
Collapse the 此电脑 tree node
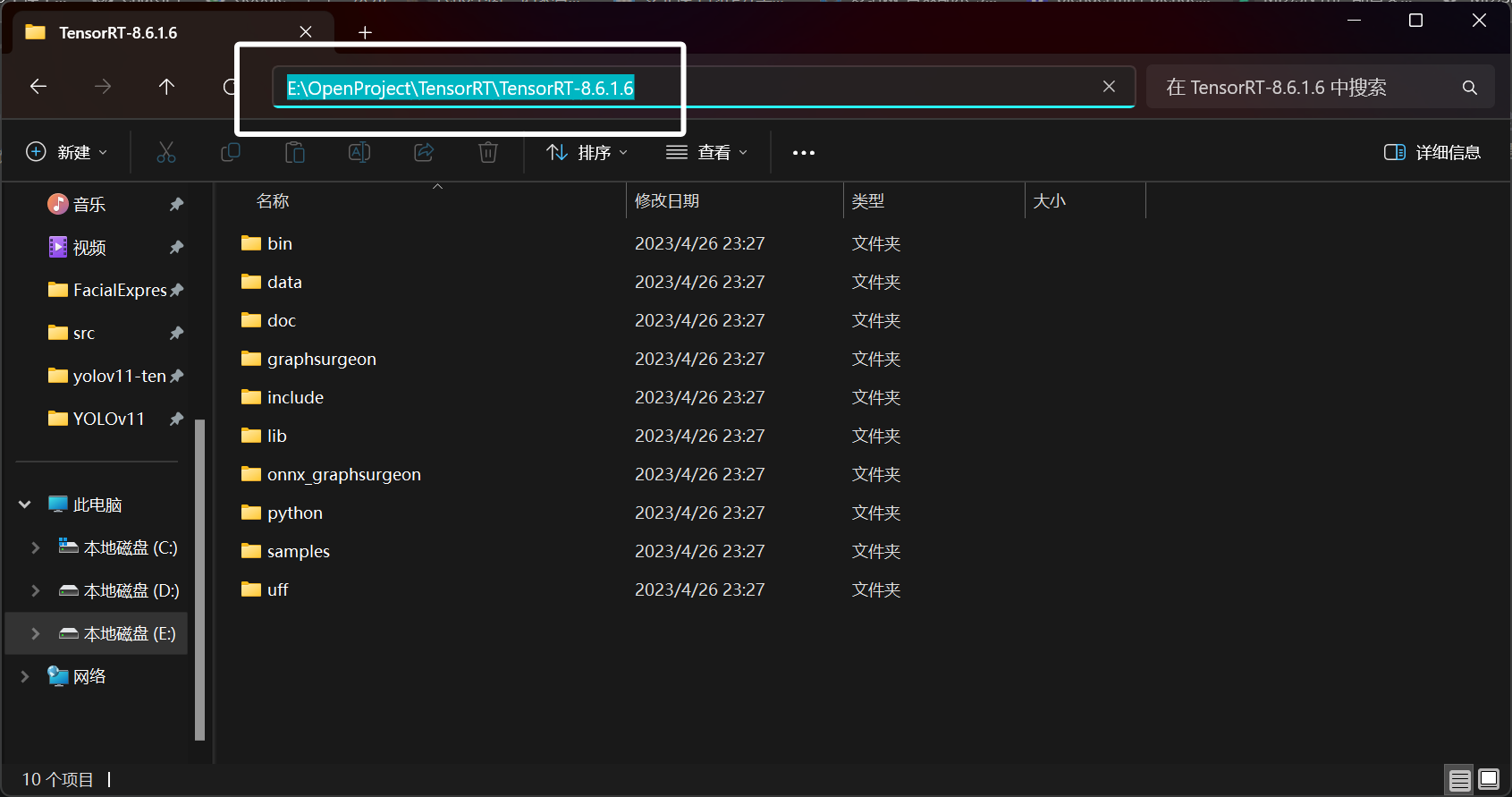pyautogui.click(x=25, y=504)
